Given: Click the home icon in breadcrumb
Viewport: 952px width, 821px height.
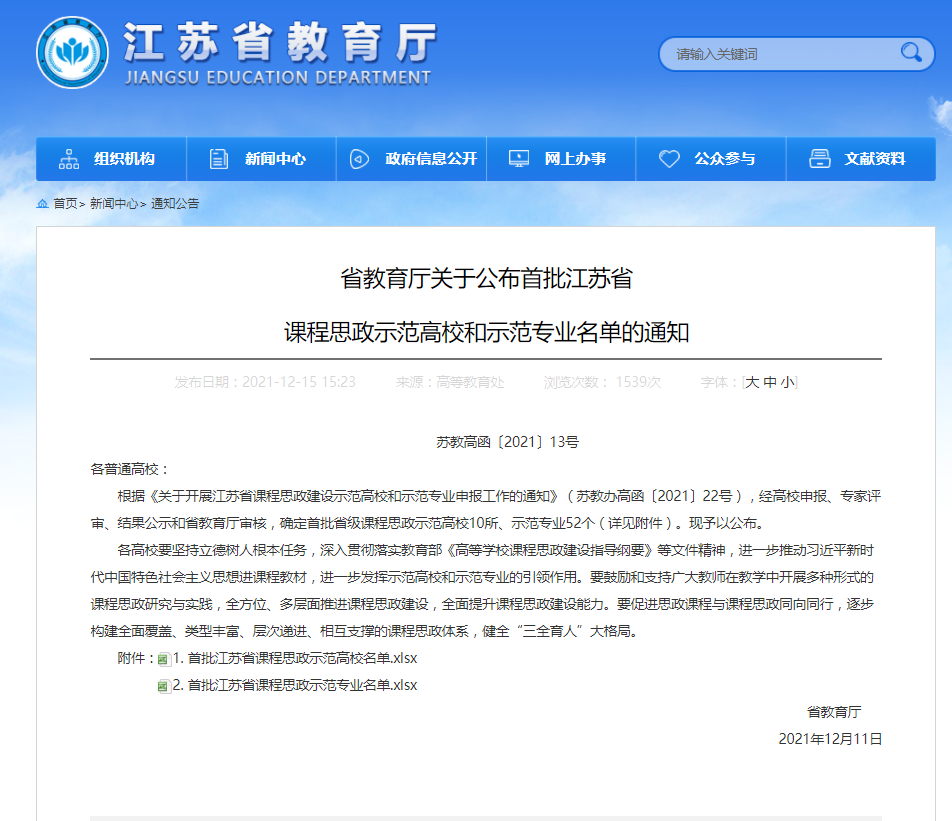Looking at the screenshot, I should 42,203.
